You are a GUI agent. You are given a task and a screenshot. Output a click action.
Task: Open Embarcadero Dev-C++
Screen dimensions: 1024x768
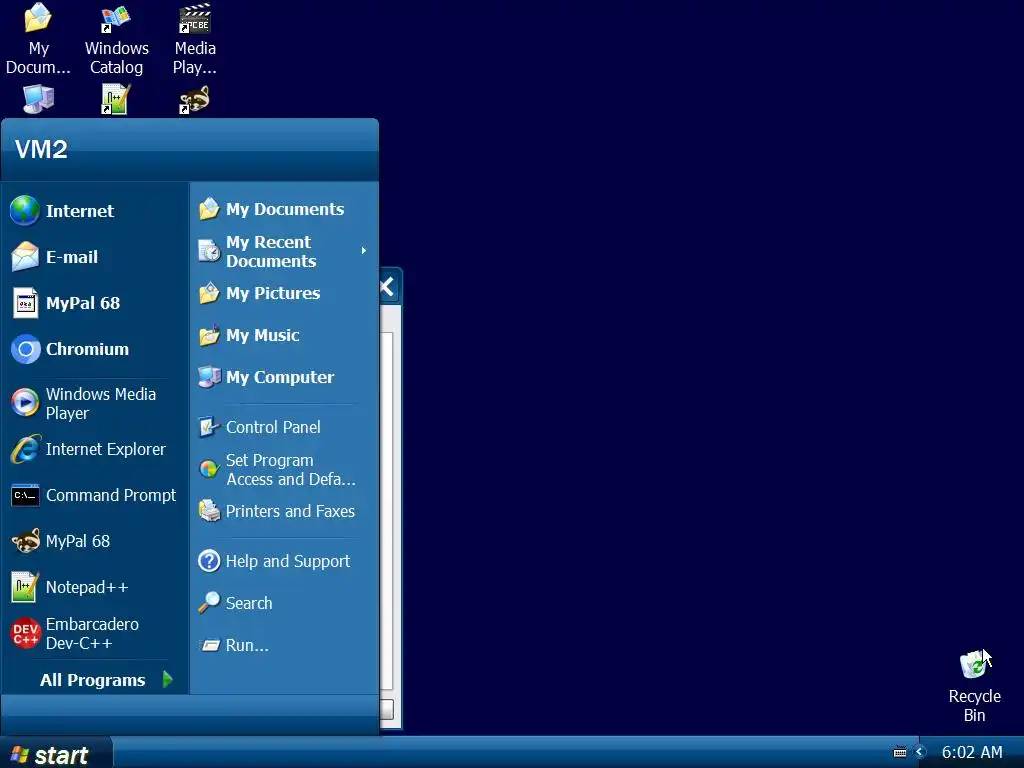[x=95, y=633]
